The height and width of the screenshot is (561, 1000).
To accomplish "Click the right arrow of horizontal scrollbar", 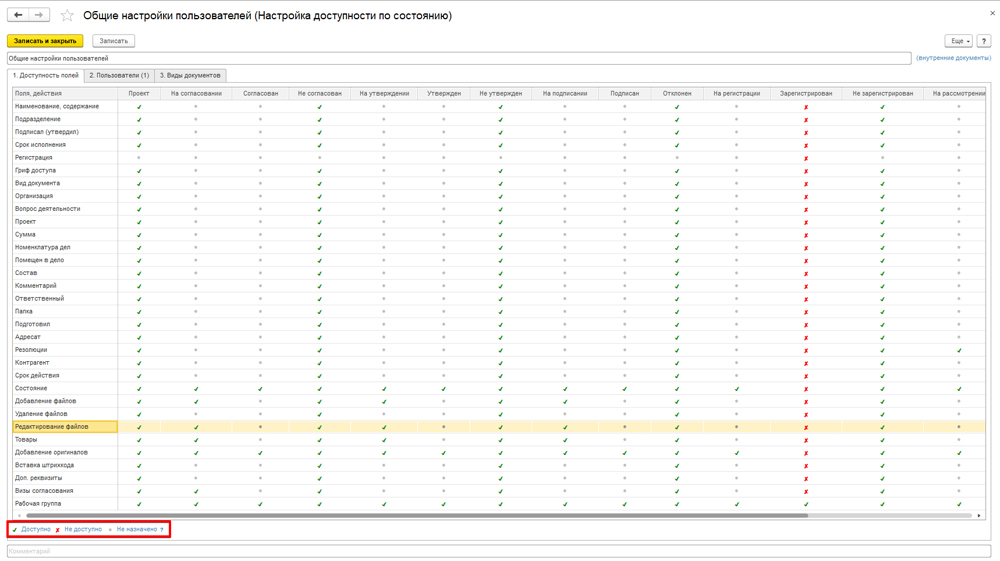I will [x=979, y=516].
